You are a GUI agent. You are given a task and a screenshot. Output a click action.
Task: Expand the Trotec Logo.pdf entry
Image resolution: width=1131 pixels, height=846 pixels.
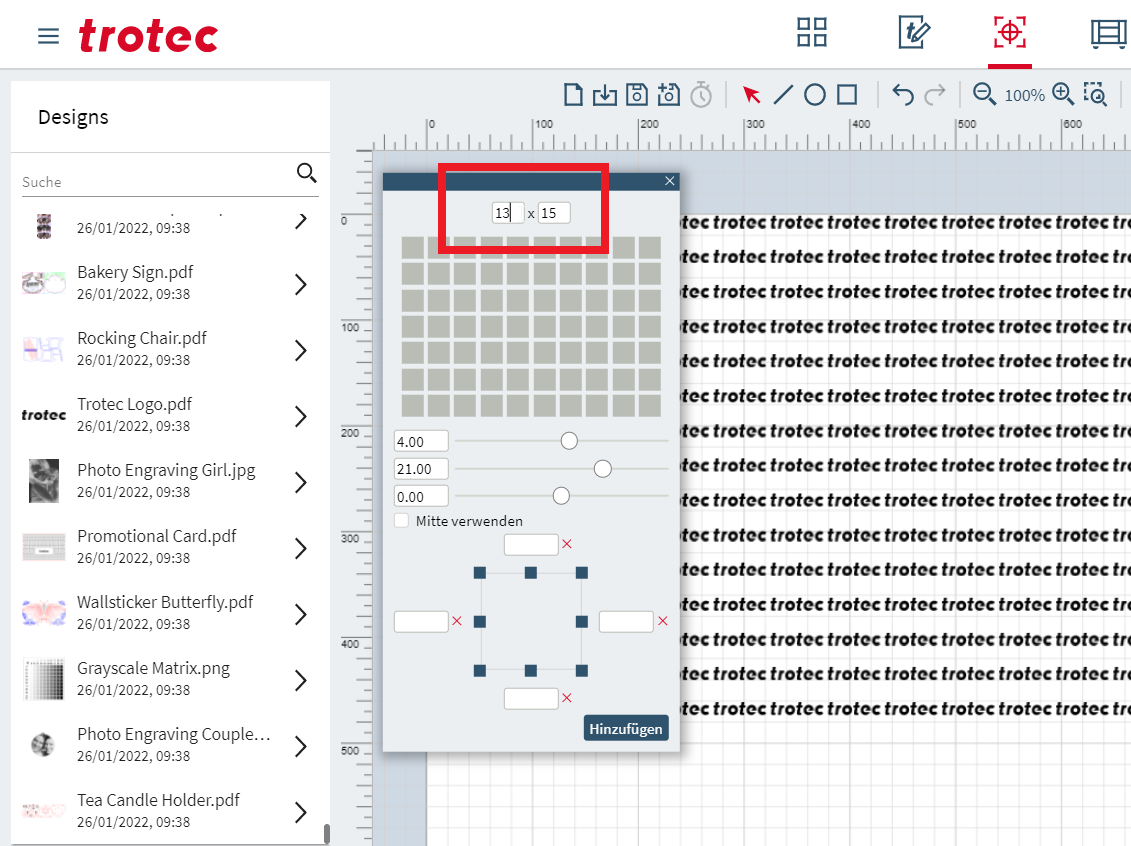pos(300,417)
